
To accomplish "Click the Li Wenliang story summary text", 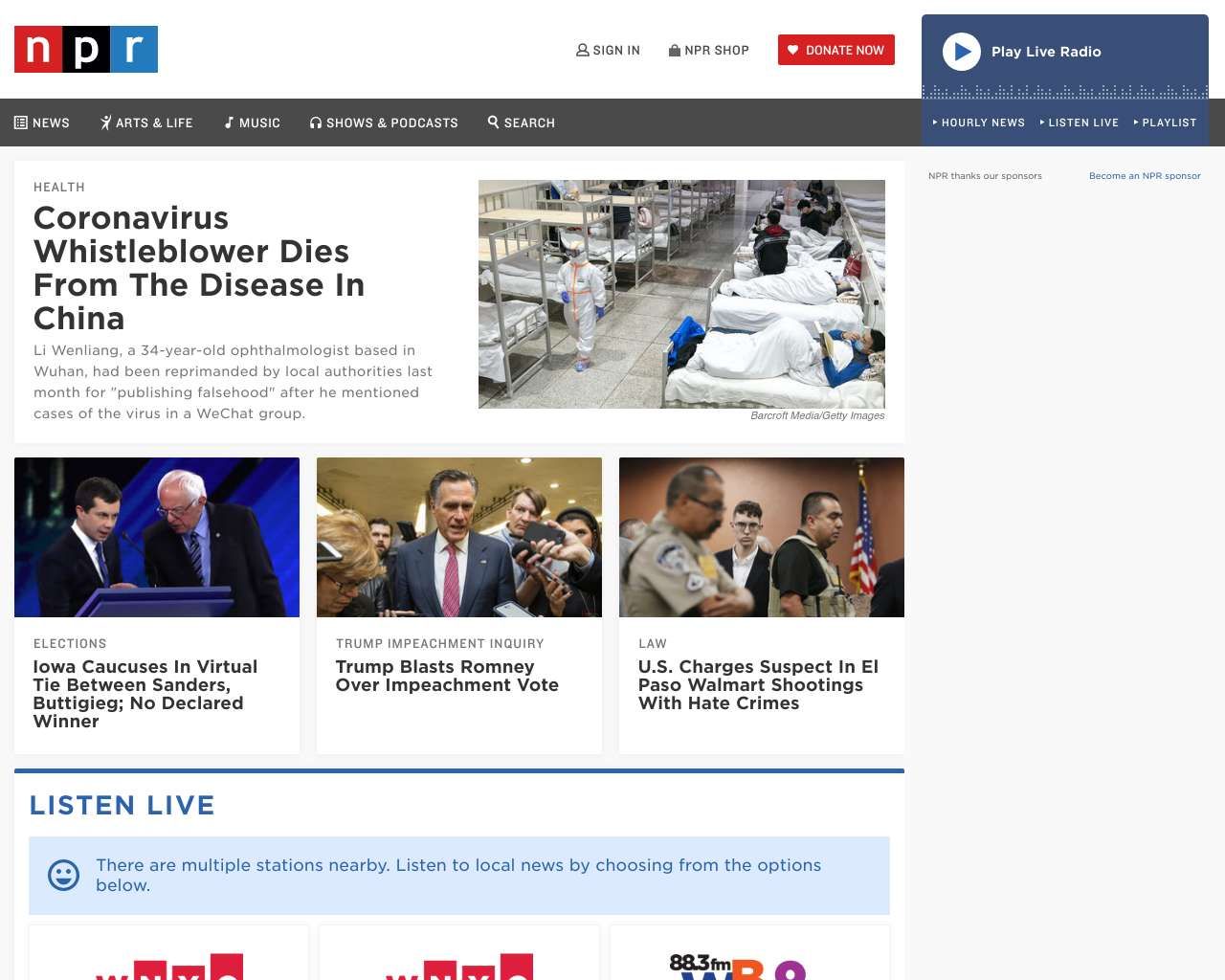I will click(x=233, y=382).
